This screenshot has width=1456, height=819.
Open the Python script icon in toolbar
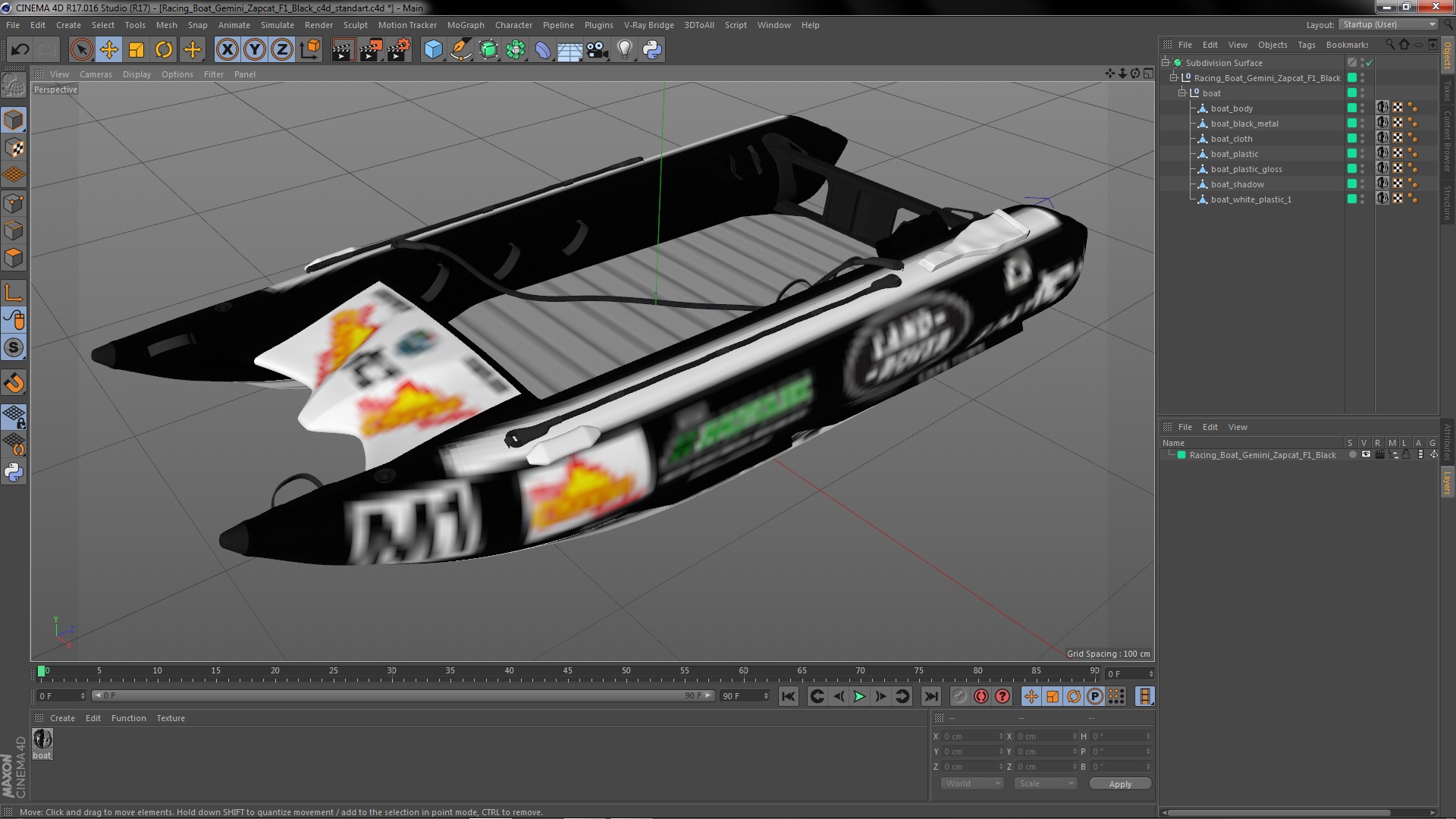pyautogui.click(x=652, y=50)
